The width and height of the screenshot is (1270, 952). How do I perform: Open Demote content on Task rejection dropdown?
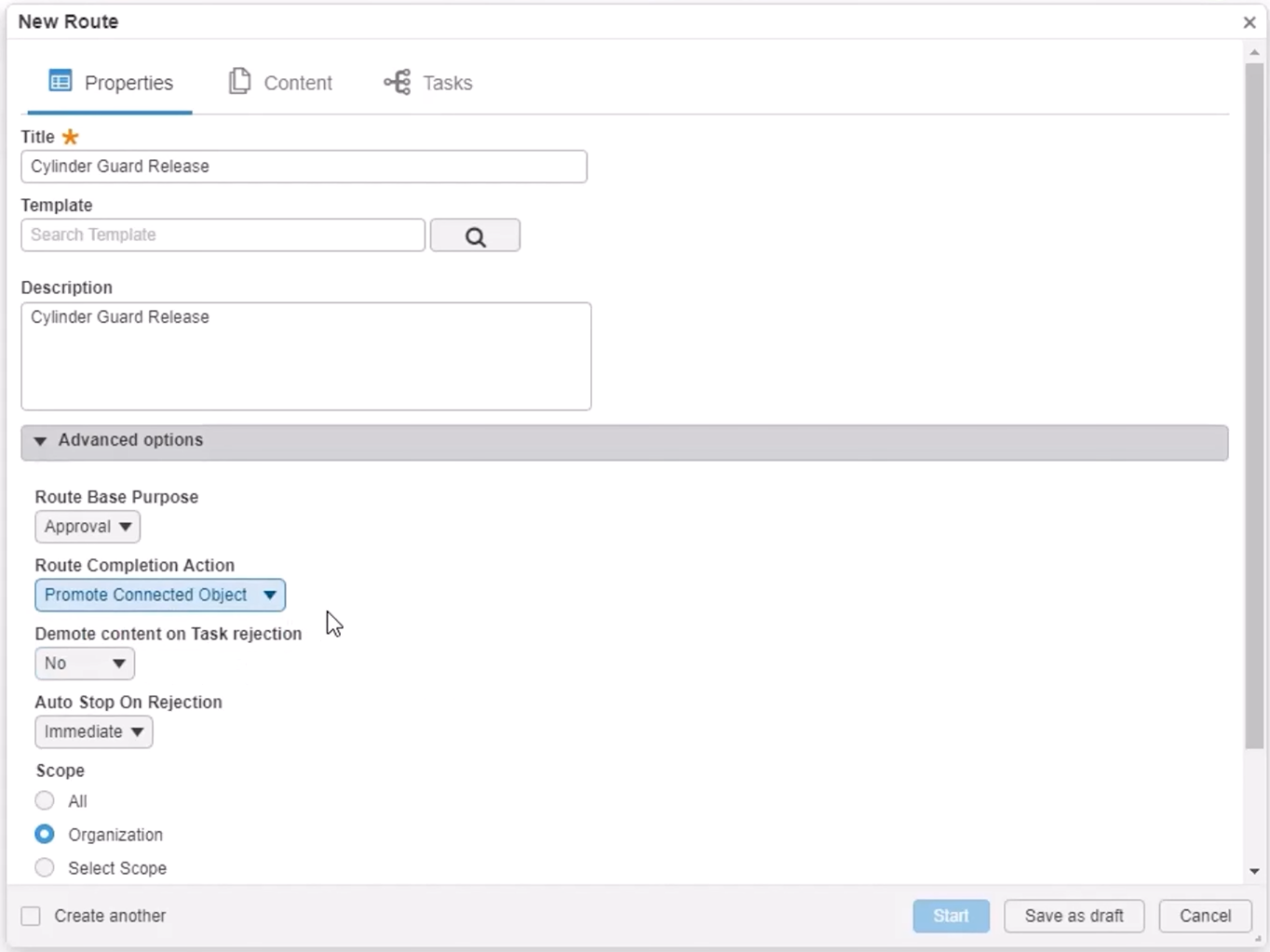[x=85, y=664]
